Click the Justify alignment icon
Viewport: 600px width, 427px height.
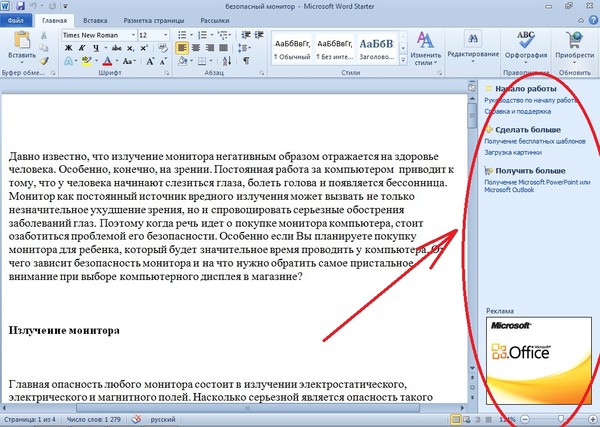click(x=223, y=48)
